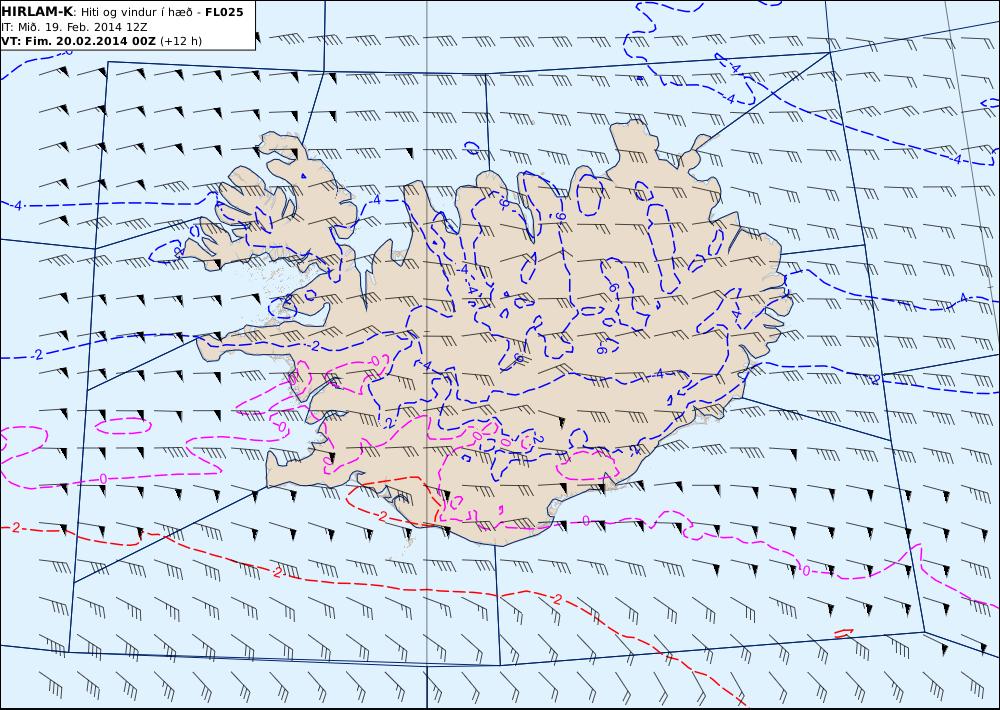
Task: Click the 'VT: Fim. 20.02.2014 00Z' valid time
Action: click(78, 41)
